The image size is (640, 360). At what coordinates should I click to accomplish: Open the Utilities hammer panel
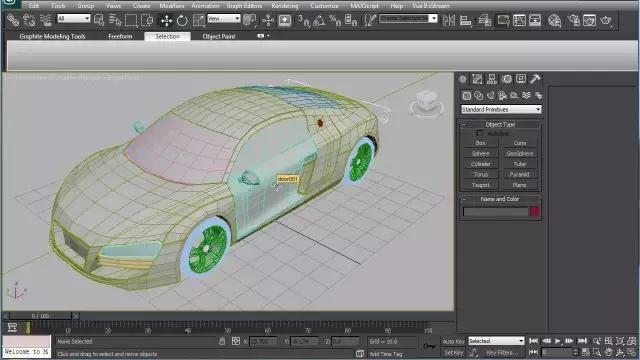(x=535, y=79)
